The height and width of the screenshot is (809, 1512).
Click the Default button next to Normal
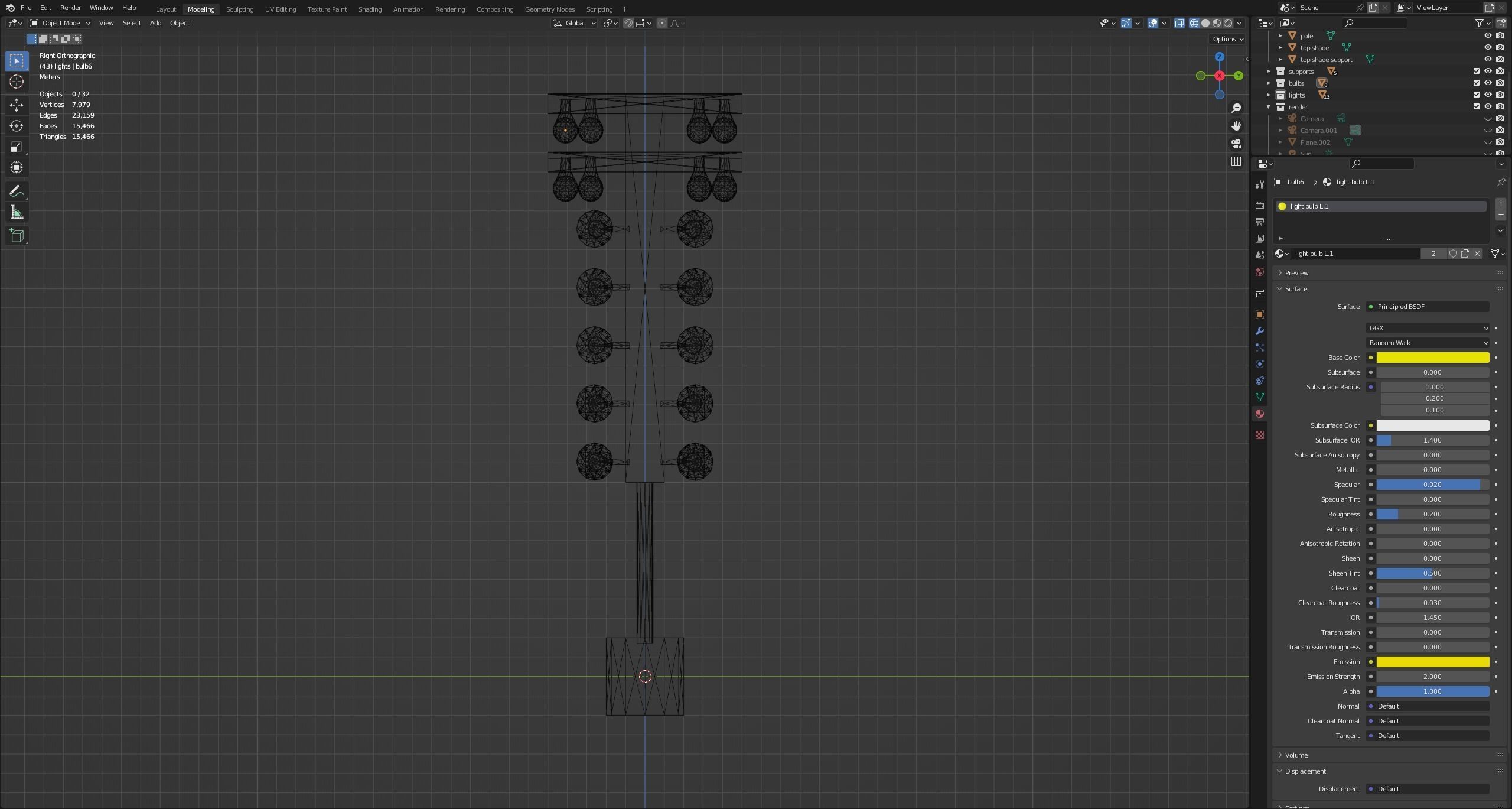[1427, 706]
